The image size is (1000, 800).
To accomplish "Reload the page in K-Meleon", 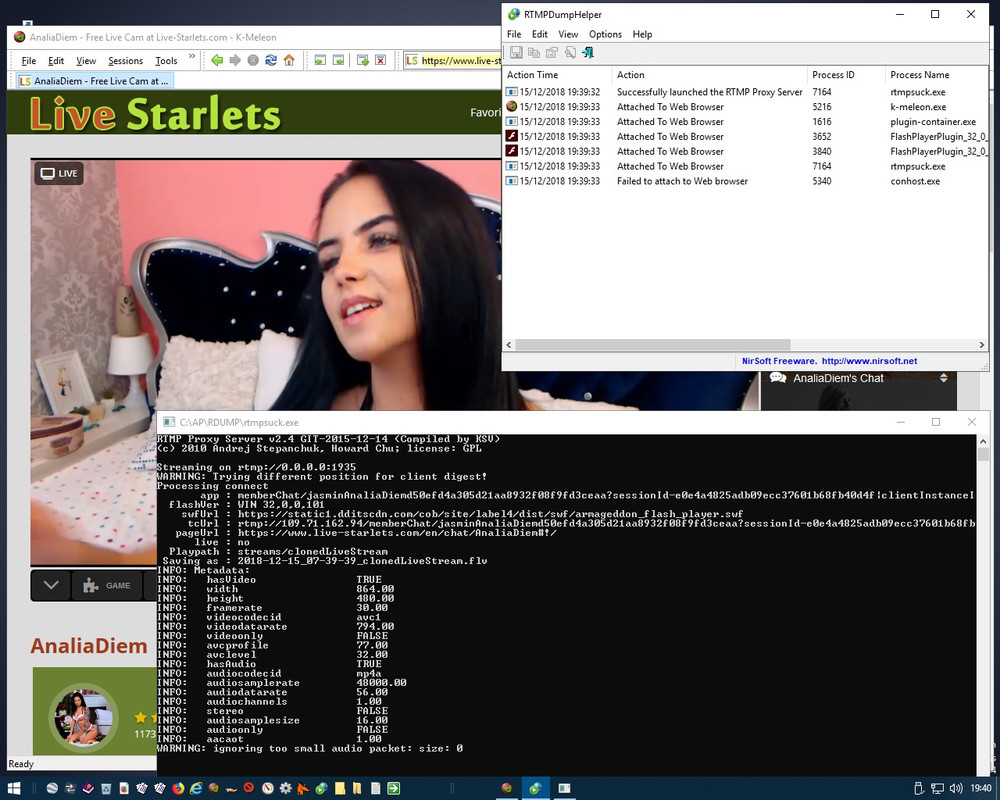I will coord(271,61).
